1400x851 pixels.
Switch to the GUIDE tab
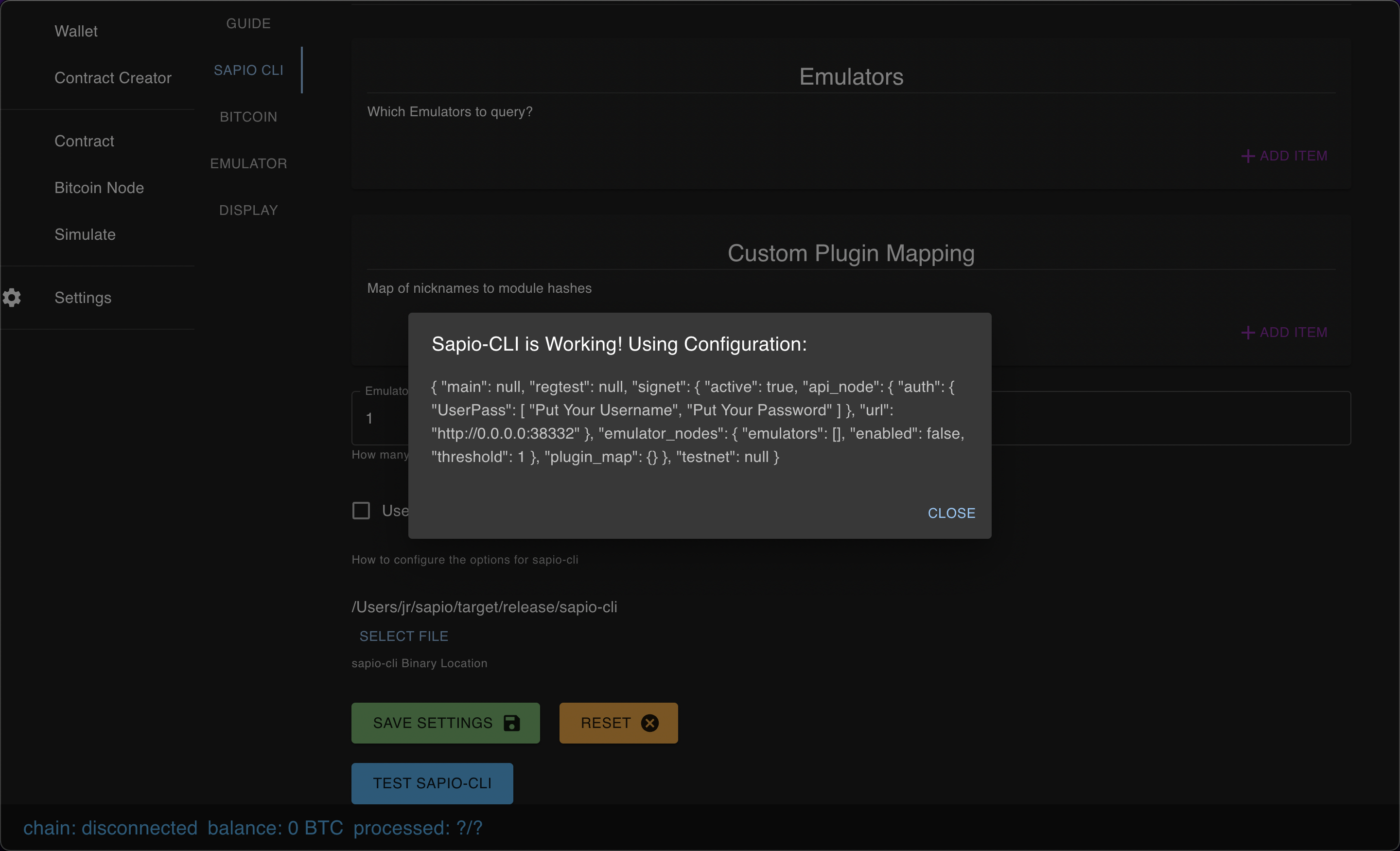(x=248, y=23)
